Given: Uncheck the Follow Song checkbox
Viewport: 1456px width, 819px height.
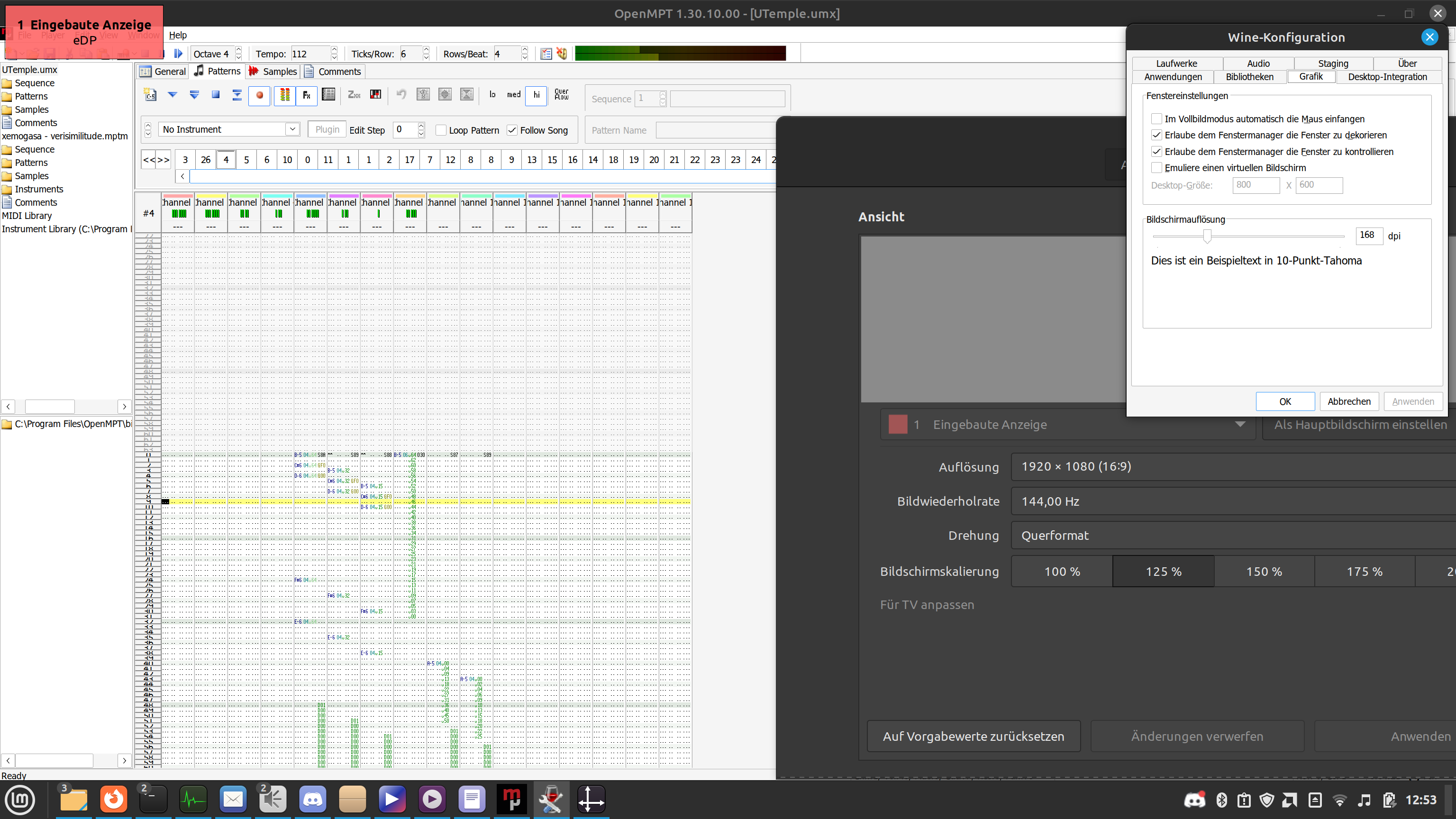Looking at the screenshot, I should 512,130.
